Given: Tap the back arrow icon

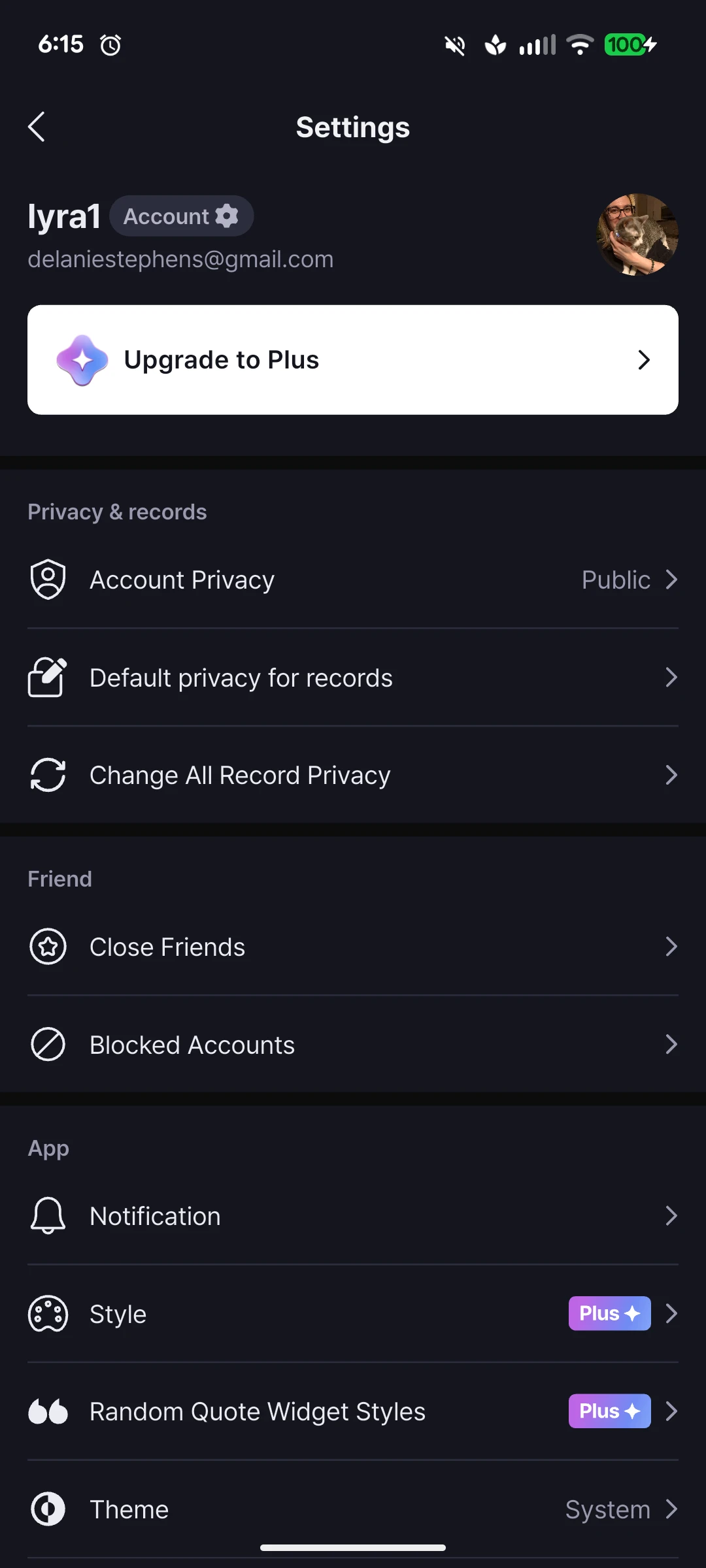Looking at the screenshot, I should [37, 127].
